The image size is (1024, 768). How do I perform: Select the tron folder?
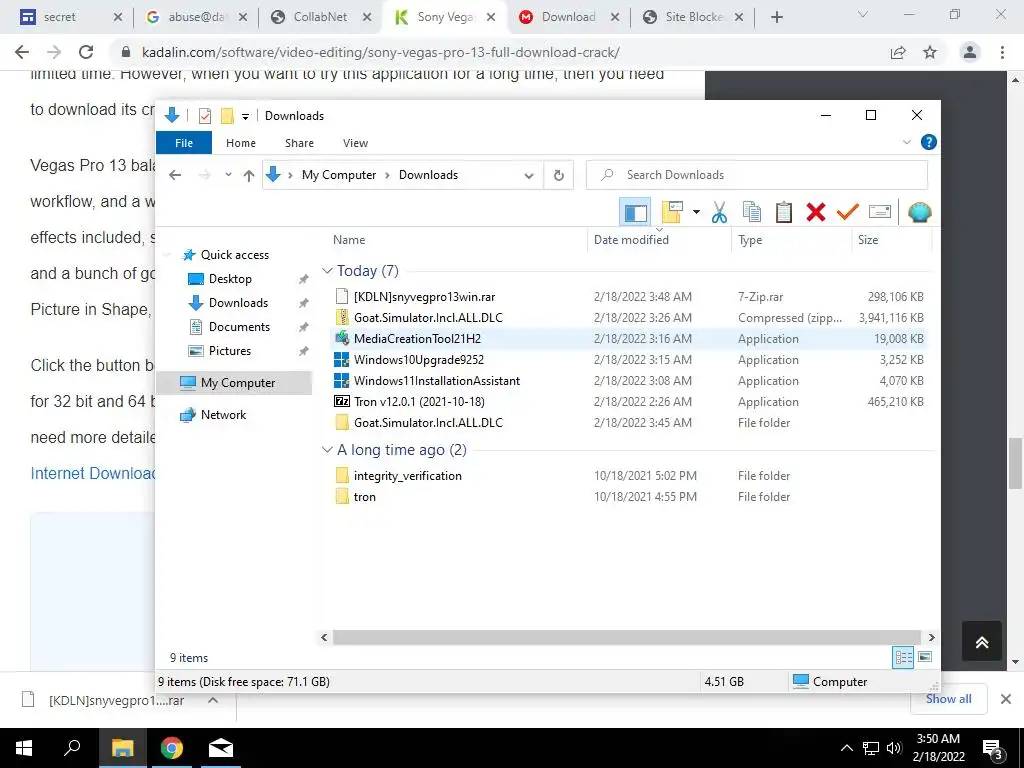tap(364, 496)
